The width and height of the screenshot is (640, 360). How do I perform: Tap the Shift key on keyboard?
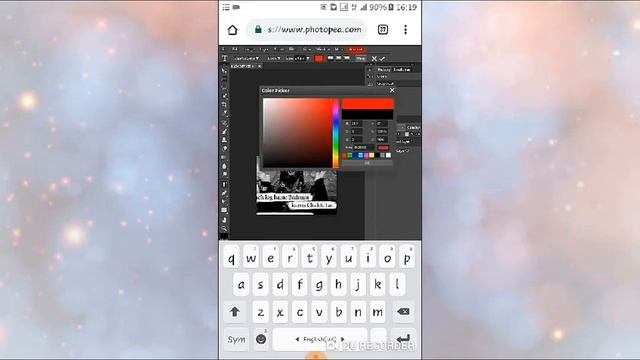coord(235,312)
